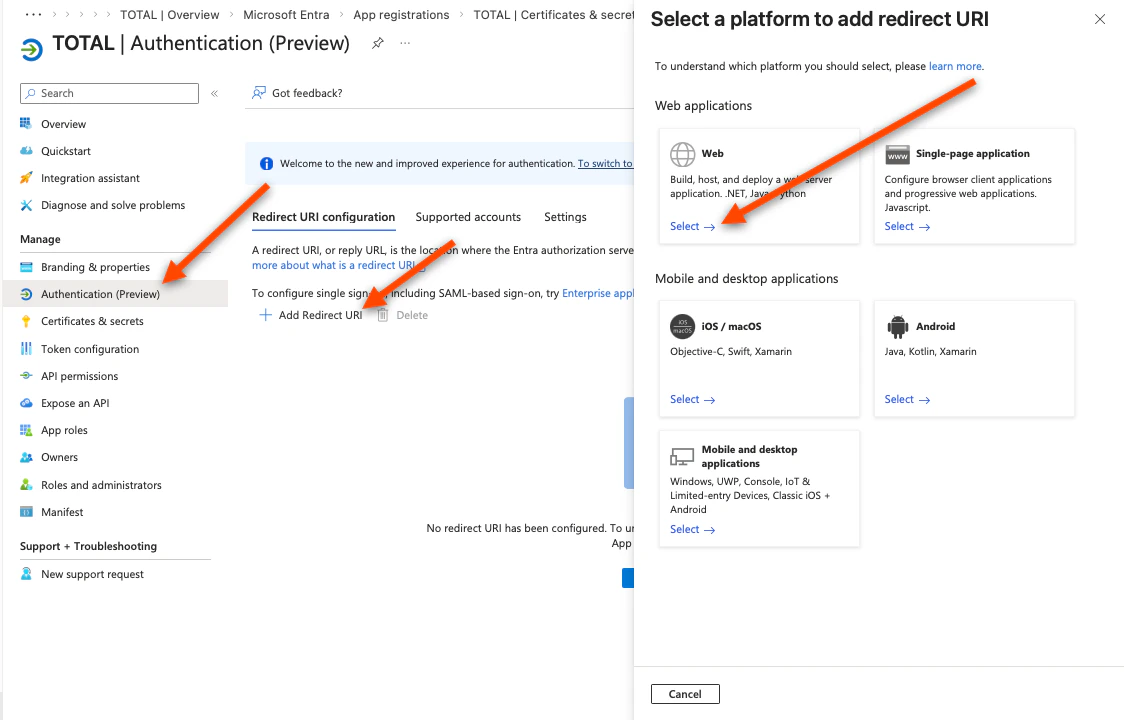Click the www icon on Single-page application card
1124x720 pixels.
pos(897,154)
